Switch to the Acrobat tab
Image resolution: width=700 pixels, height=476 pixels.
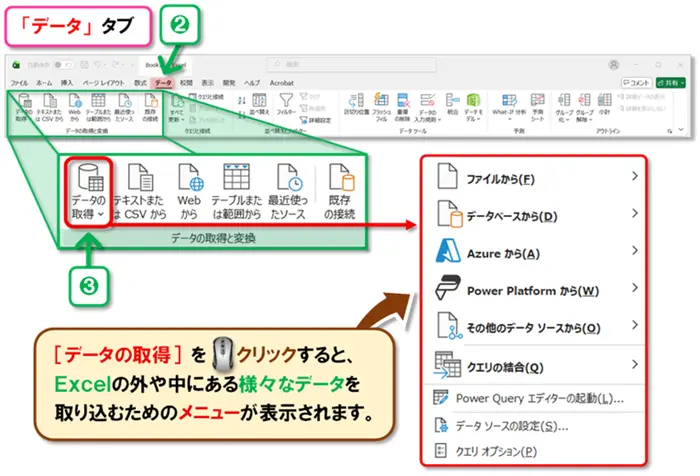tap(282, 83)
